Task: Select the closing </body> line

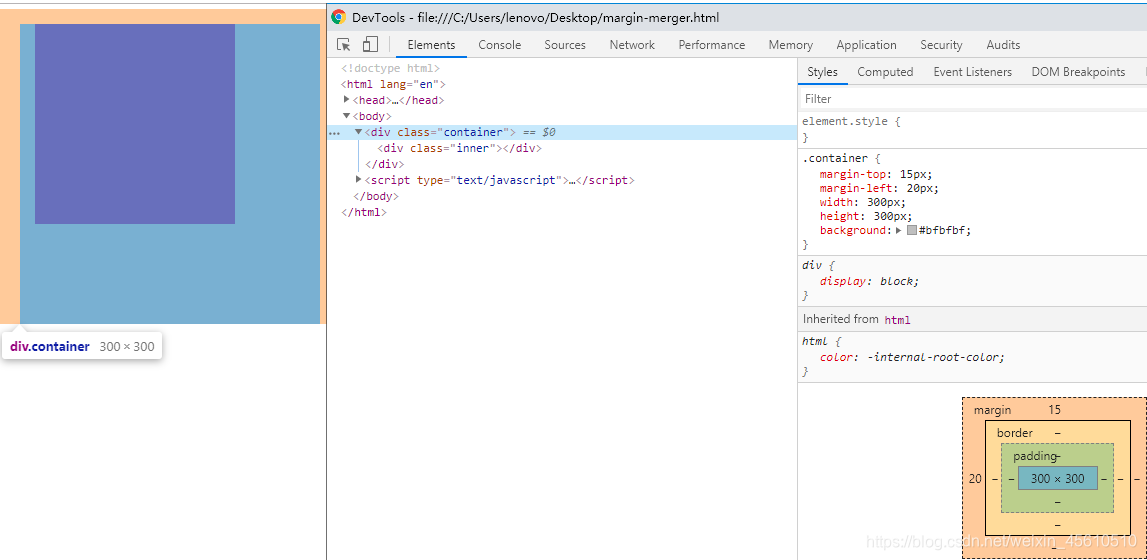Action: 375,196
